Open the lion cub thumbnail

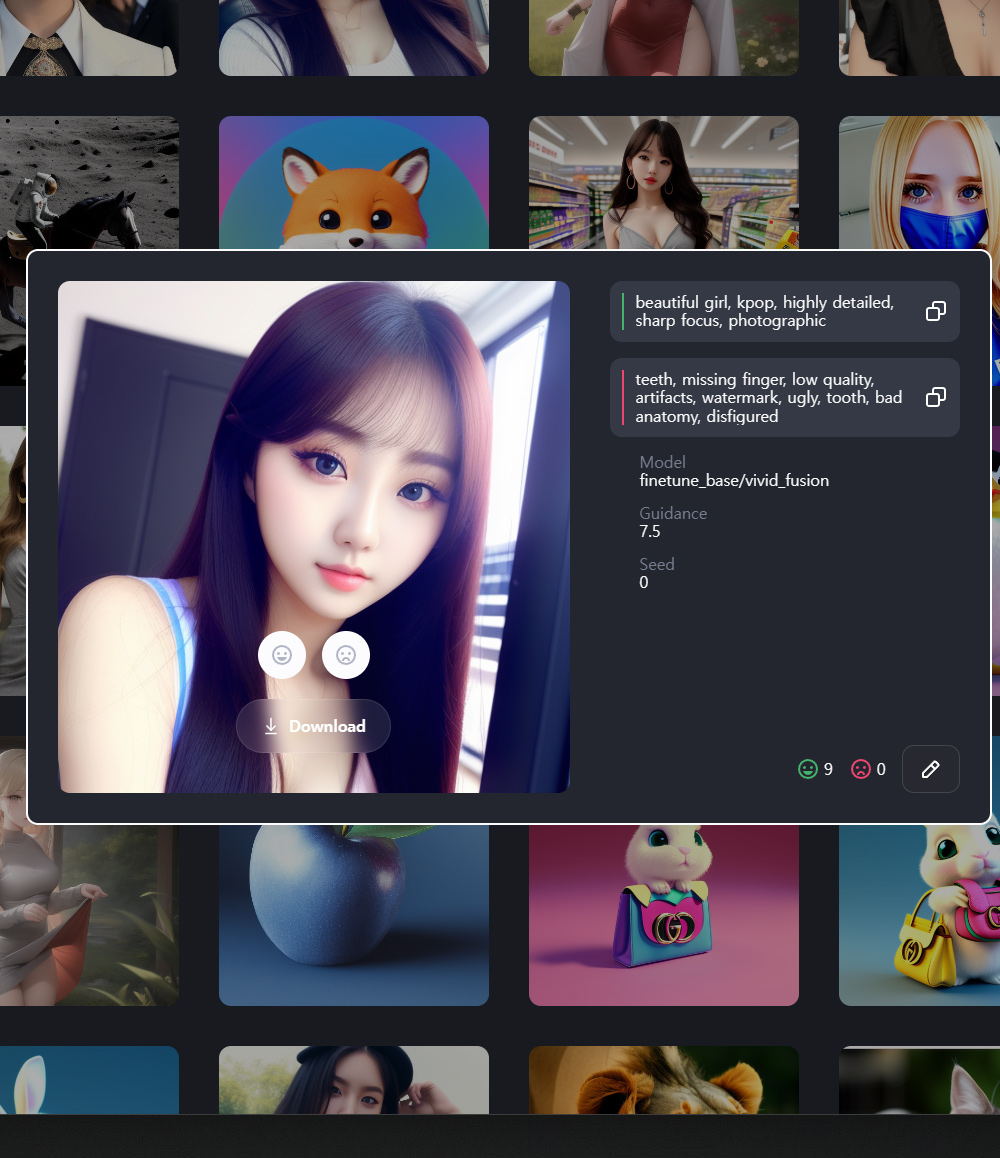663,1080
